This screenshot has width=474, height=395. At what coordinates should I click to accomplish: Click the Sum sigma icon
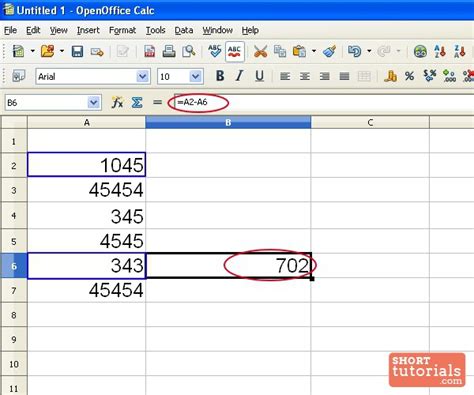coord(137,102)
